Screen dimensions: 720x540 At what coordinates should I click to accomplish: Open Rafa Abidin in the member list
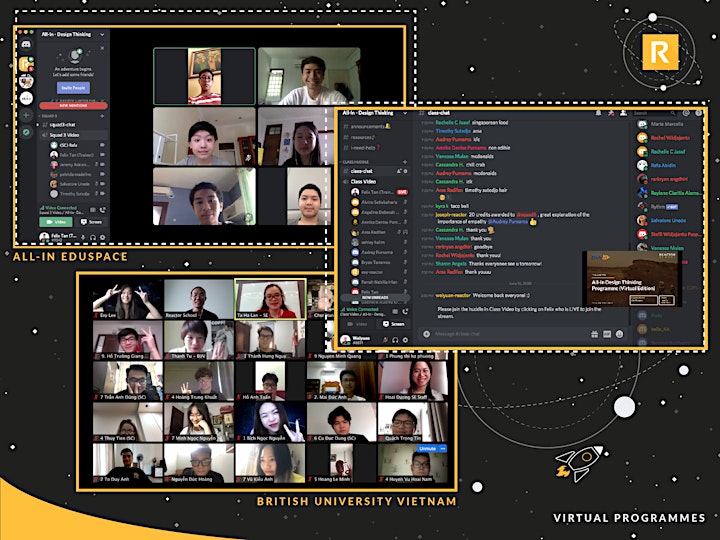click(x=669, y=165)
